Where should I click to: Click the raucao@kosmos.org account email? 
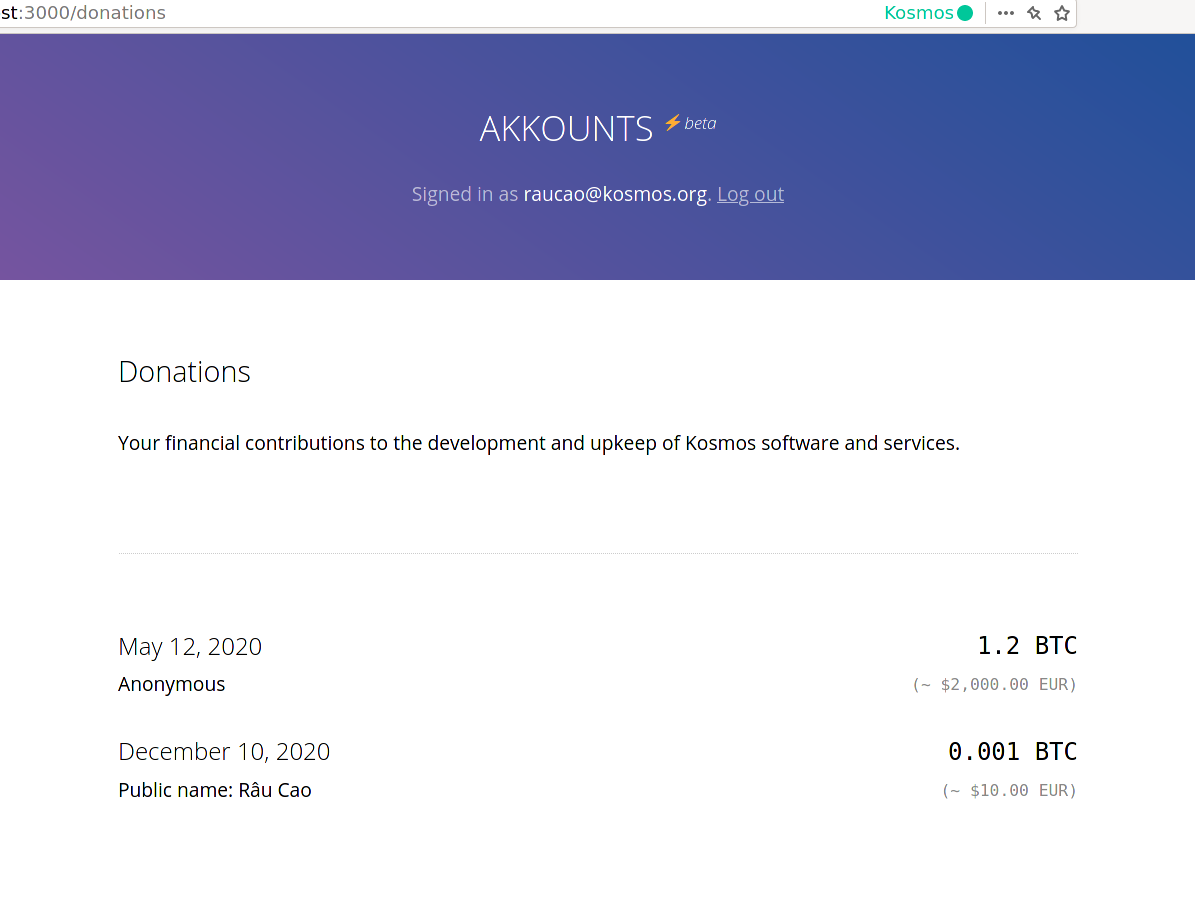pyautogui.click(x=615, y=194)
